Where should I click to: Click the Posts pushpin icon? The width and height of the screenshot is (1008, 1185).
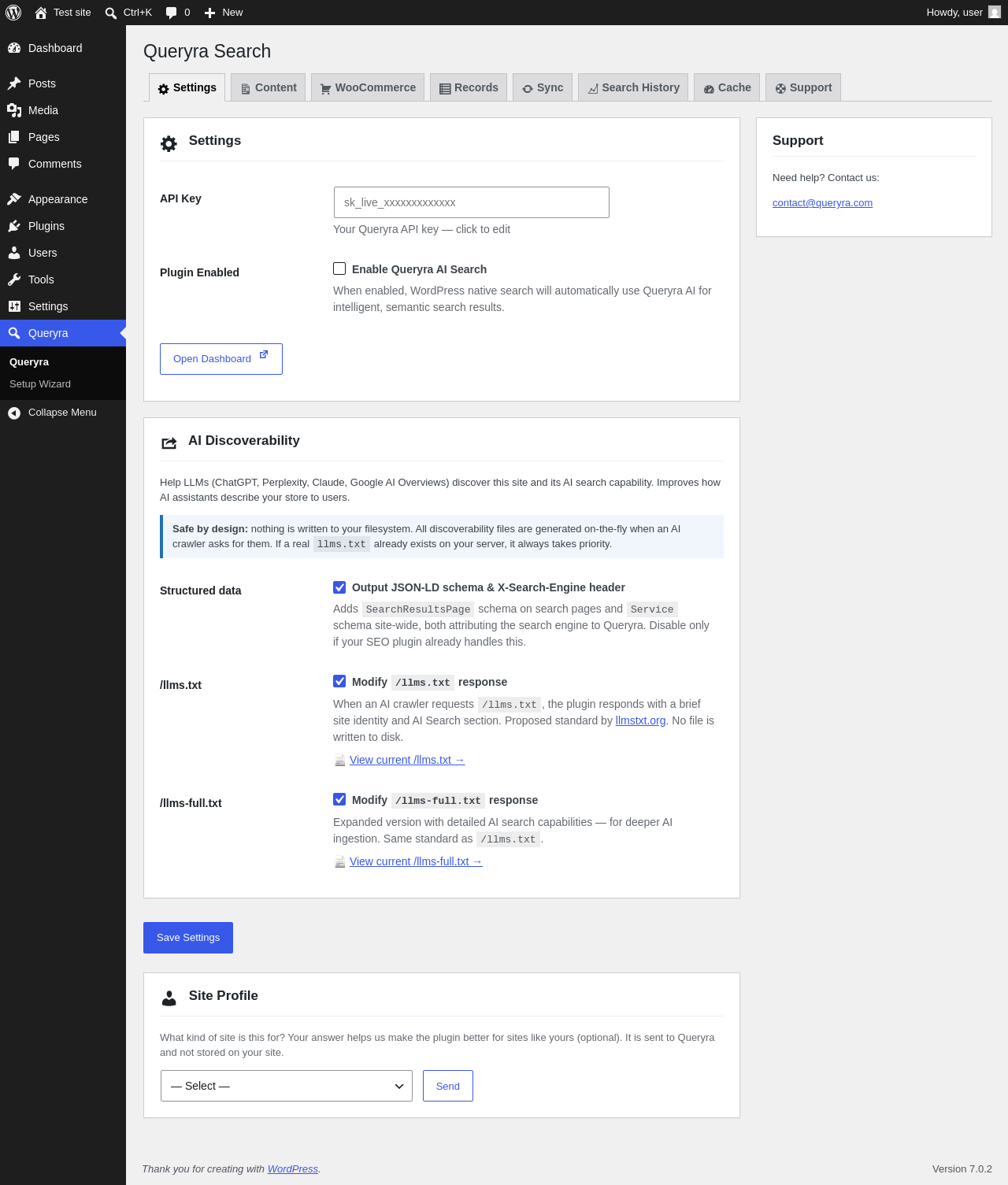tap(14, 83)
